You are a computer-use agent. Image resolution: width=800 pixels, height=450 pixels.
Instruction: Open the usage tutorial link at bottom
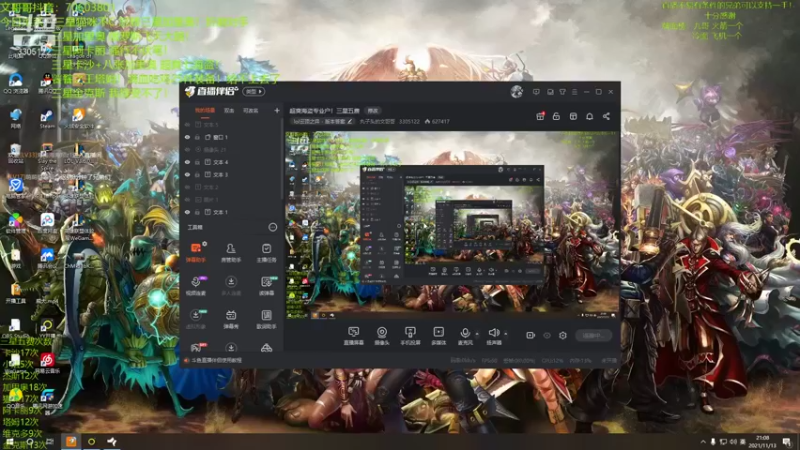[217, 360]
